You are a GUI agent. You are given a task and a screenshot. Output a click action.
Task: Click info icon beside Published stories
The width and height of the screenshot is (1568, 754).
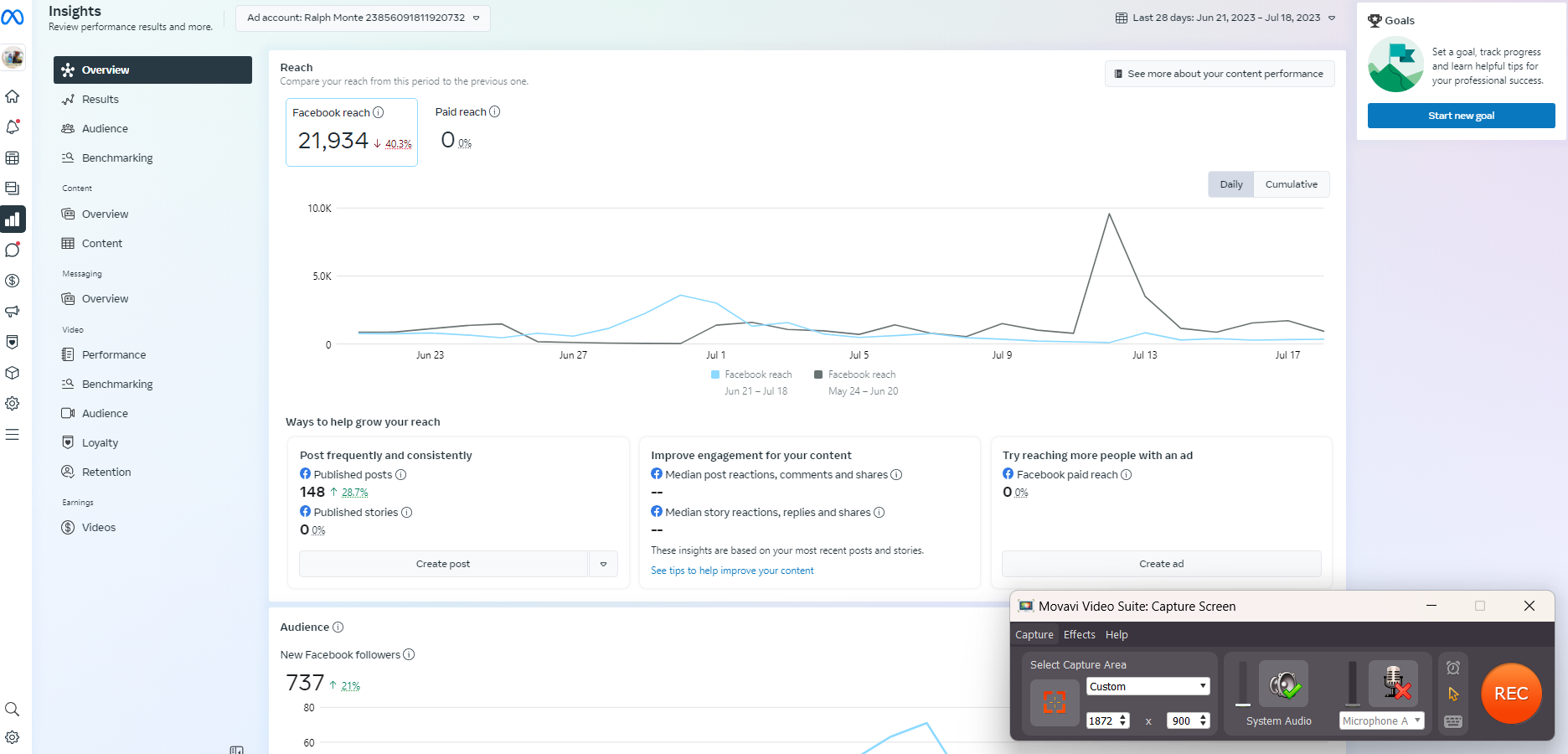click(407, 512)
